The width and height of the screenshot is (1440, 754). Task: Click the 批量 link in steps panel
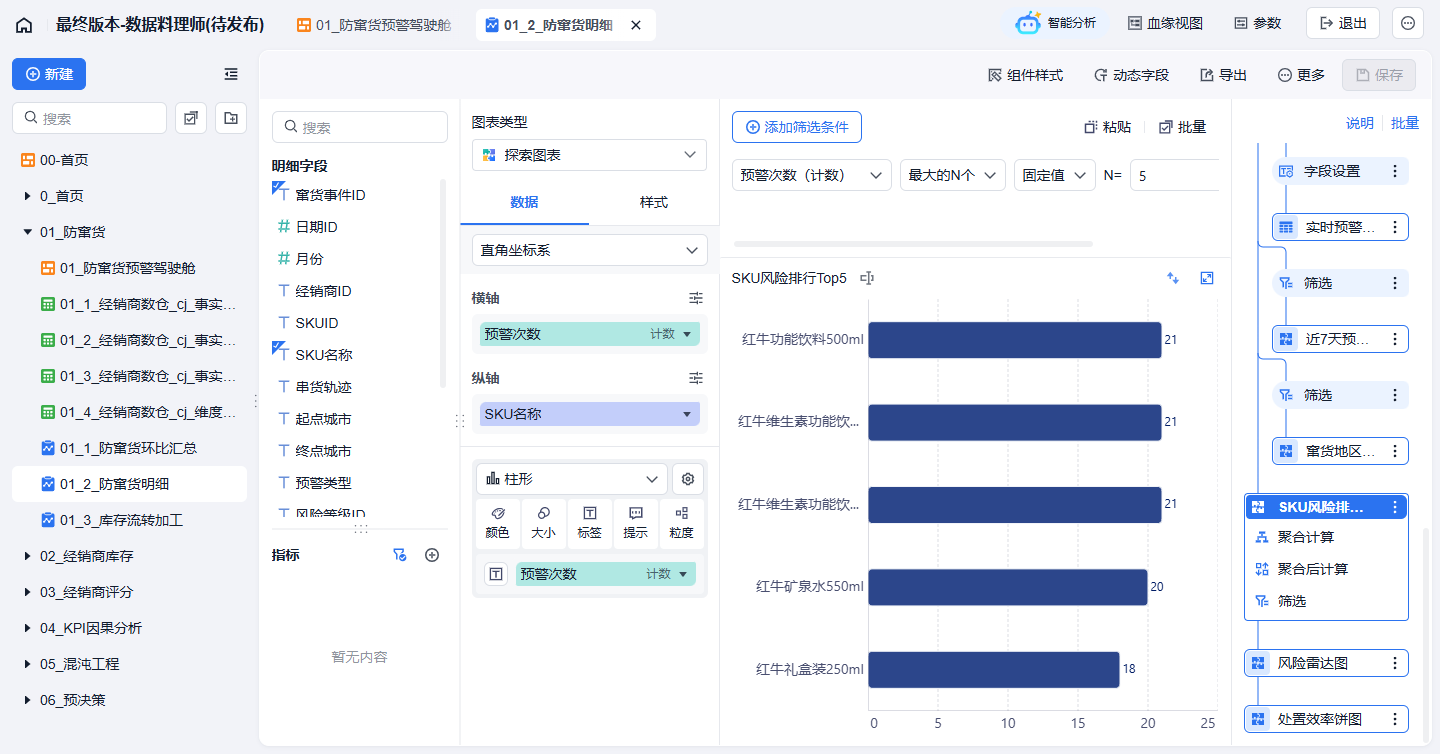click(1405, 123)
